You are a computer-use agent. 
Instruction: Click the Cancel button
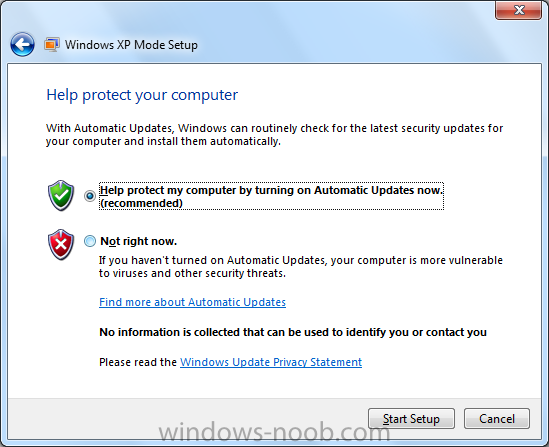coord(497,418)
